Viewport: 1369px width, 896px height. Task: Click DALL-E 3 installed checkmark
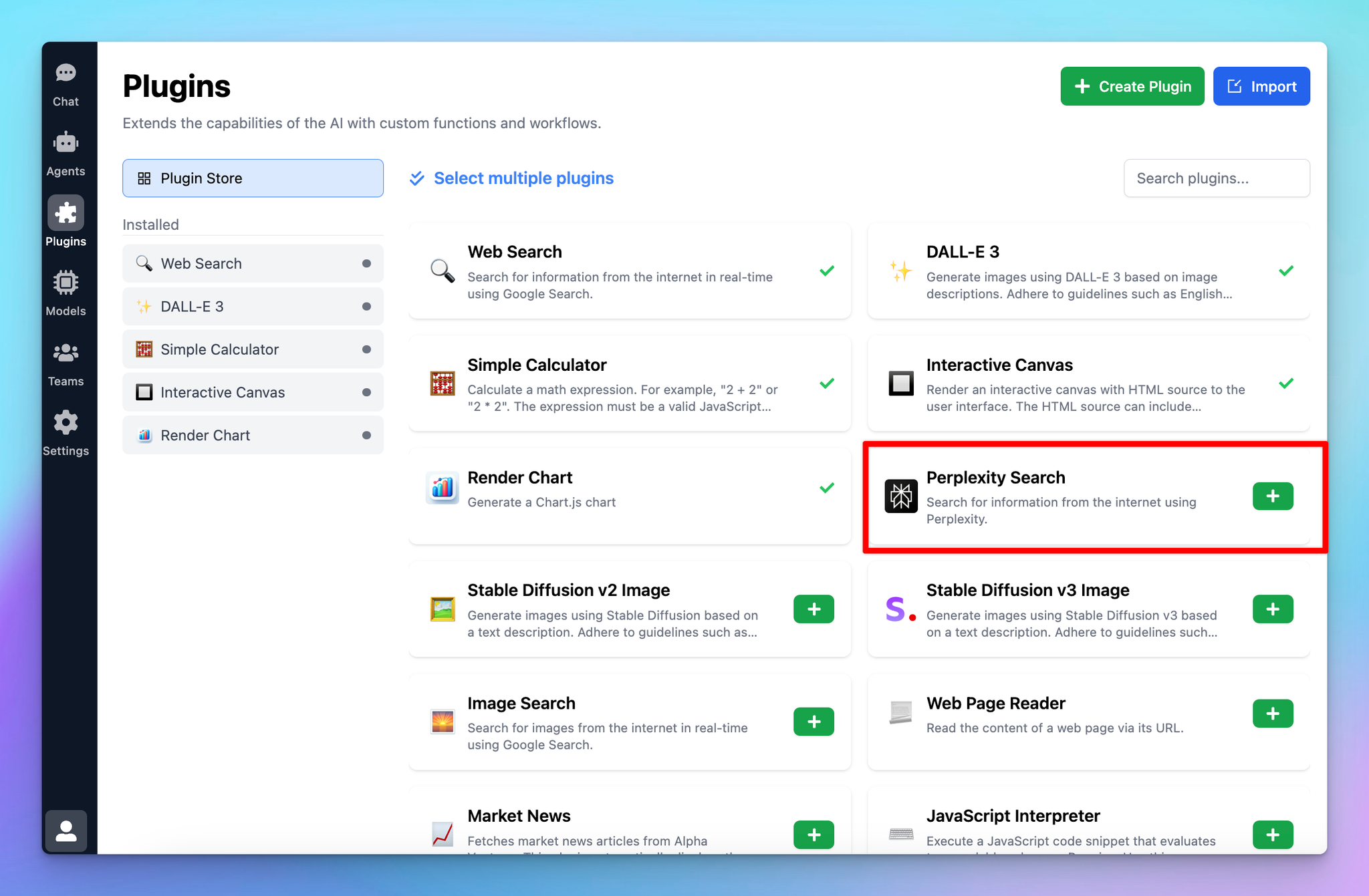coord(1286,271)
